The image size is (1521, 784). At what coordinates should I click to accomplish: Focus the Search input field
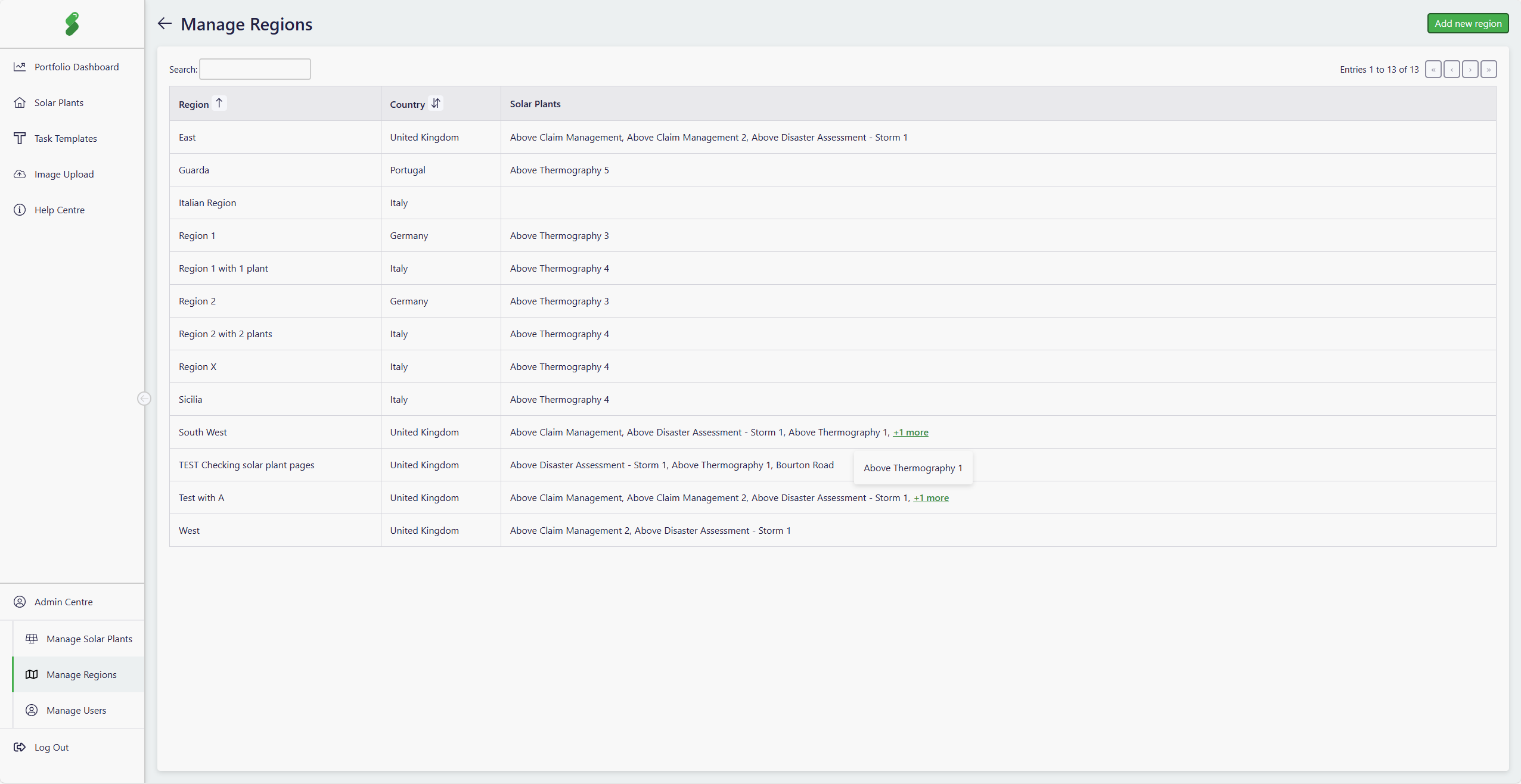point(254,69)
